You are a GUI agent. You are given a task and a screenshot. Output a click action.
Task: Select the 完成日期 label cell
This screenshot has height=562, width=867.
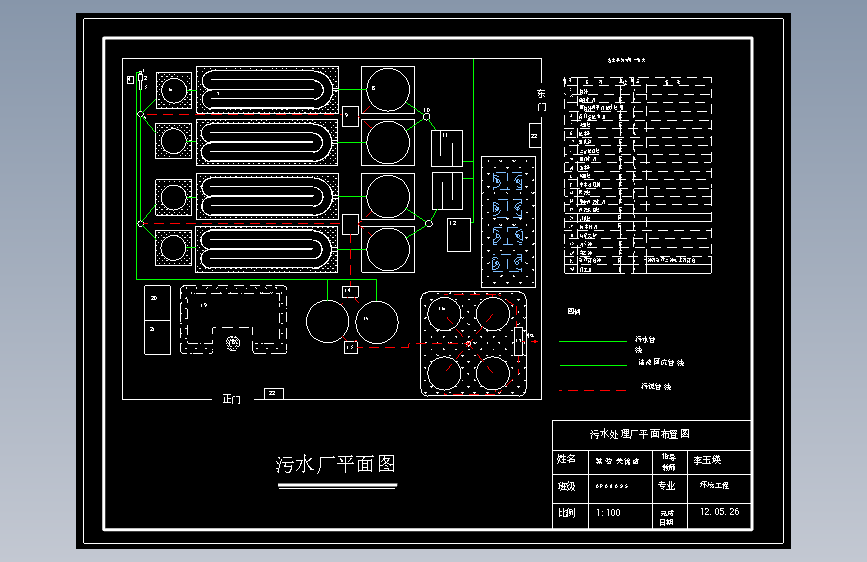pyautogui.click(x=669, y=516)
